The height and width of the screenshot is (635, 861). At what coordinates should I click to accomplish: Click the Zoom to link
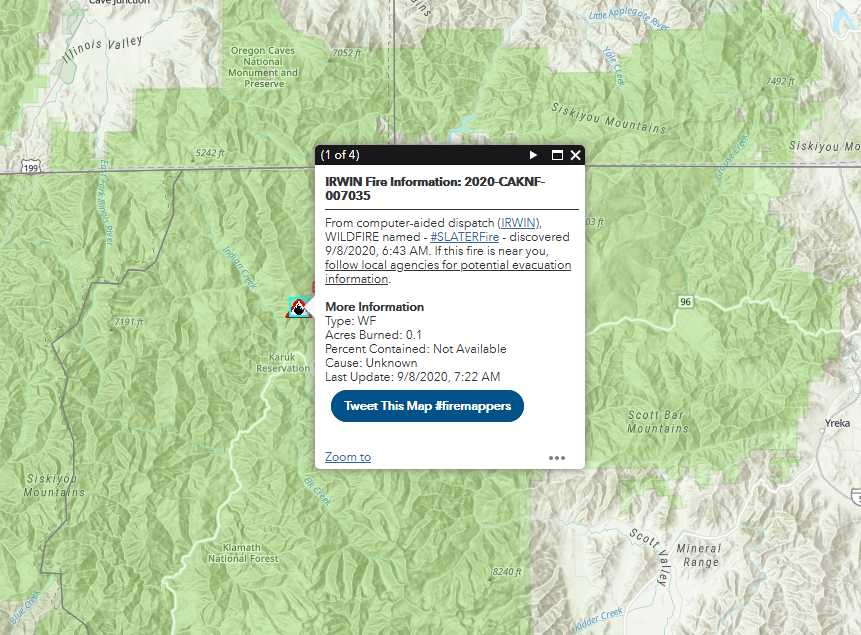pyautogui.click(x=348, y=457)
